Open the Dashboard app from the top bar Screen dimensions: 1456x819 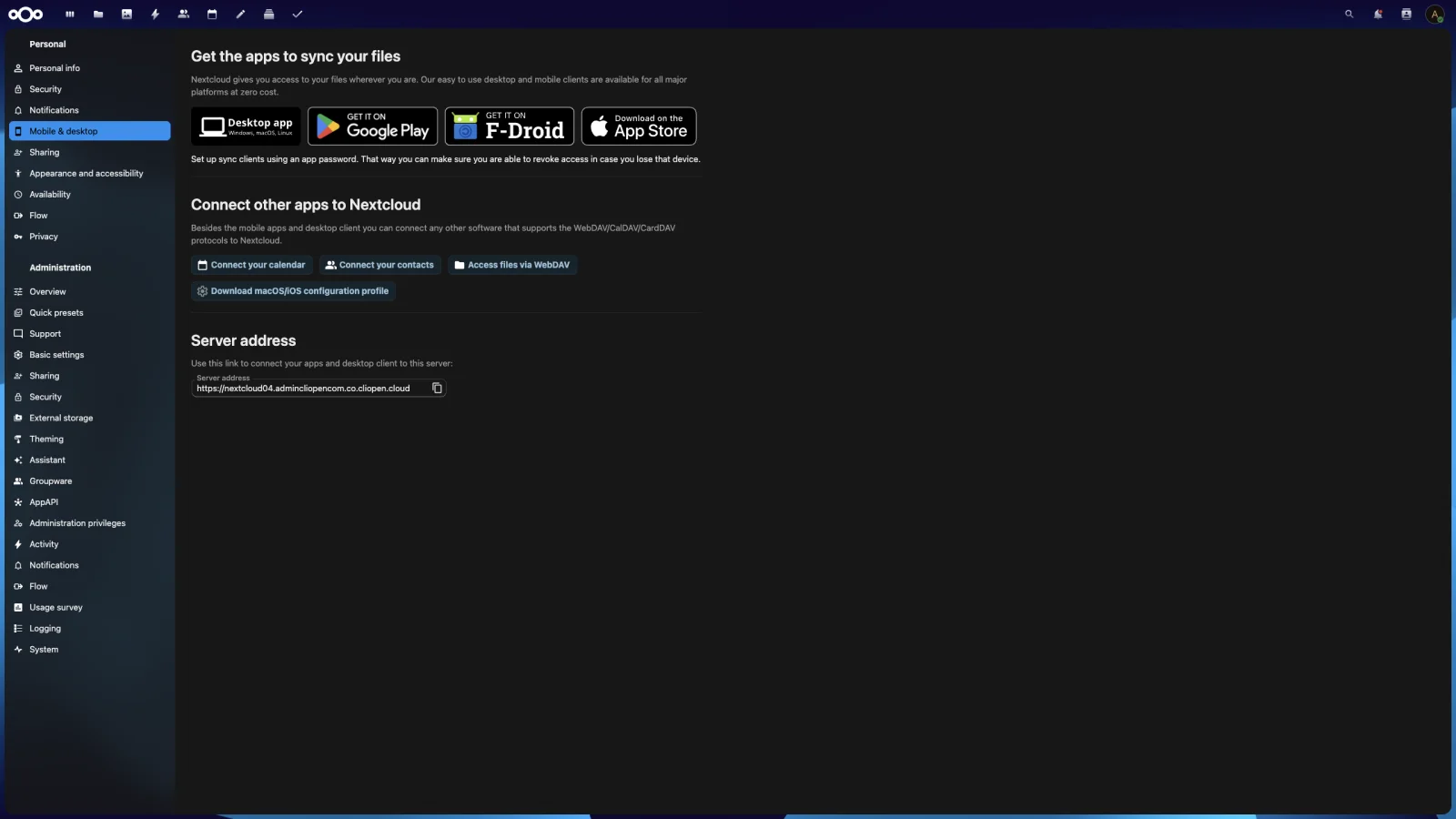(70, 15)
